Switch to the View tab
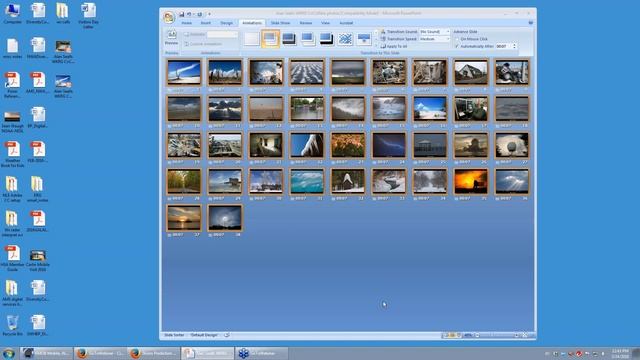 point(325,23)
